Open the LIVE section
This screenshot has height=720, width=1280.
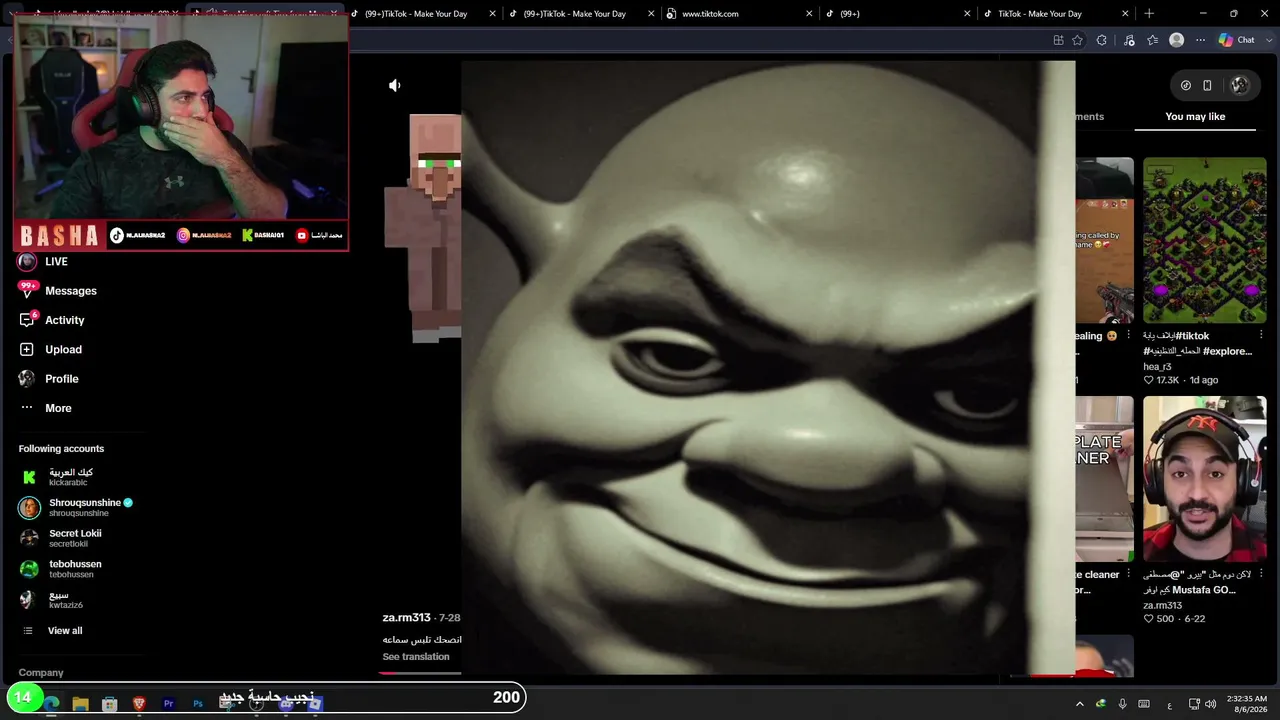click(x=43, y=262)
